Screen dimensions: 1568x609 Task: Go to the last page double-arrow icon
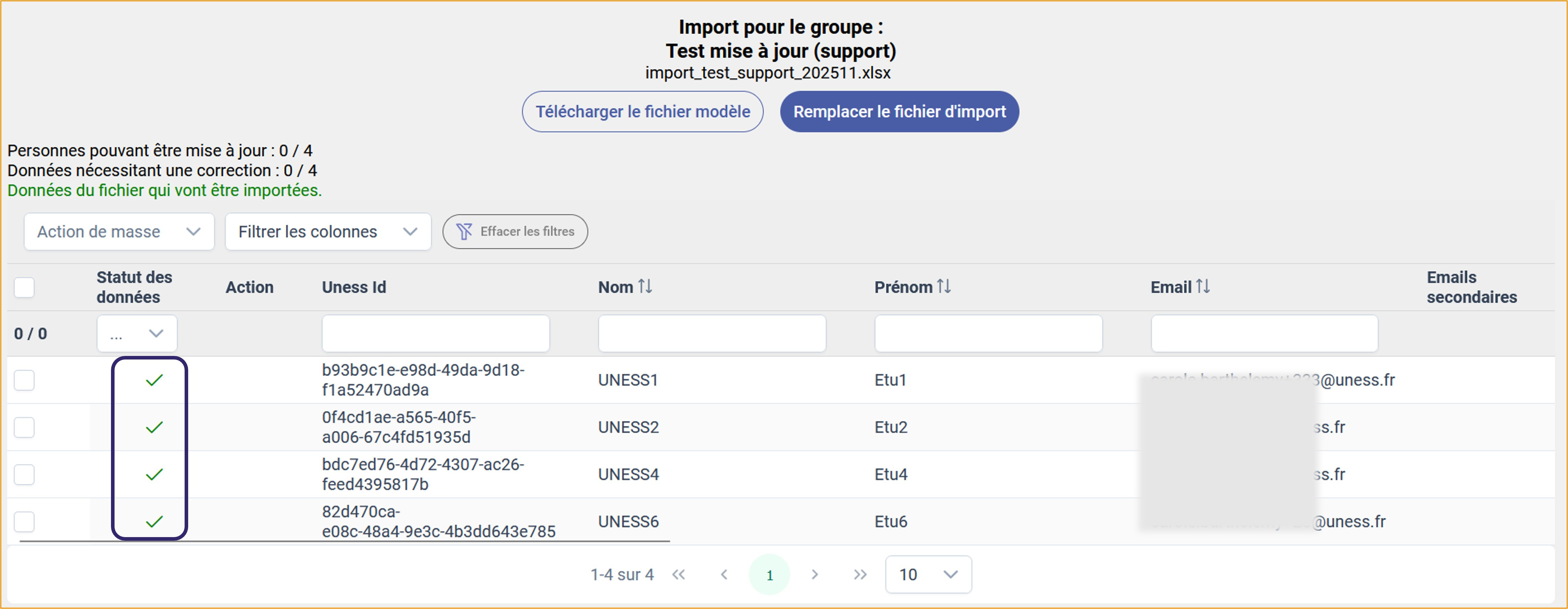[x=859, y=574]
